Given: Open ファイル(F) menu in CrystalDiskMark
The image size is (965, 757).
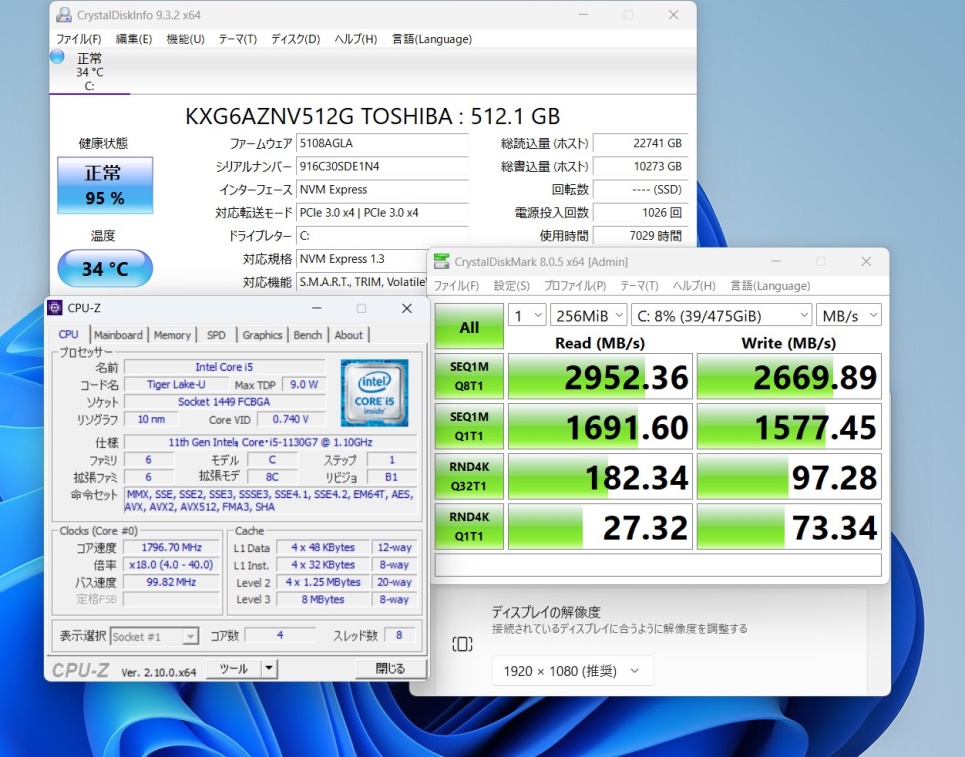Looking at the screenshot, I should [x=457, y=286].
